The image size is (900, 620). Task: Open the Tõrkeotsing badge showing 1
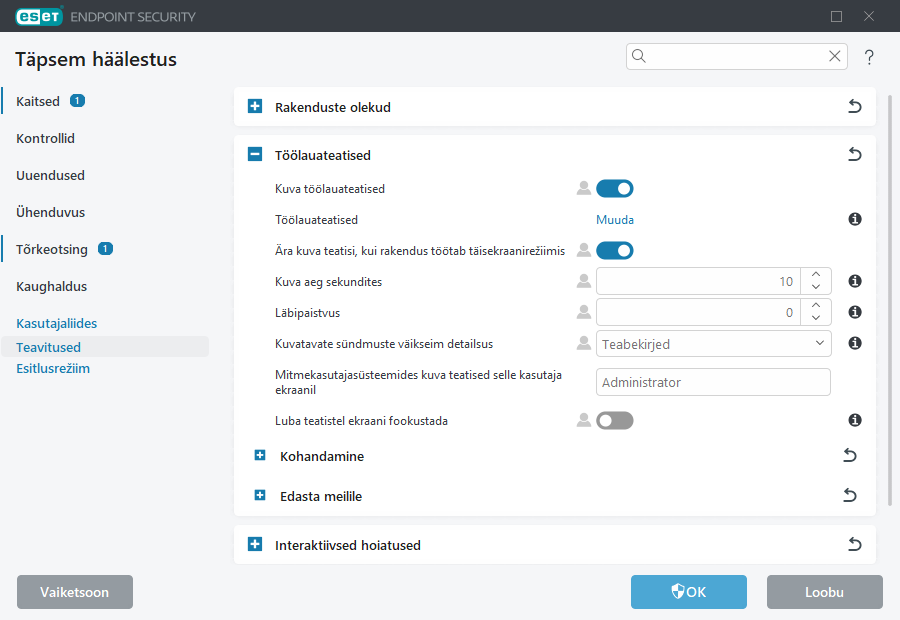tap(105, 249)
